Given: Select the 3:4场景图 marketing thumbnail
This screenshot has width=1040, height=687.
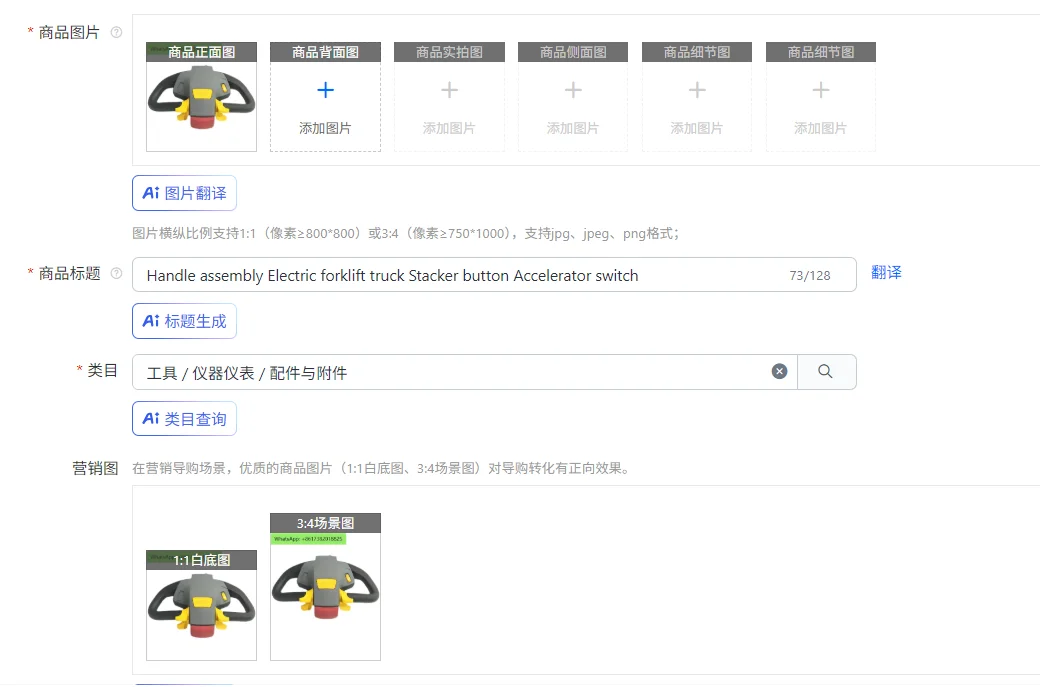Looking at the screenshot, I should pos(325,587).
